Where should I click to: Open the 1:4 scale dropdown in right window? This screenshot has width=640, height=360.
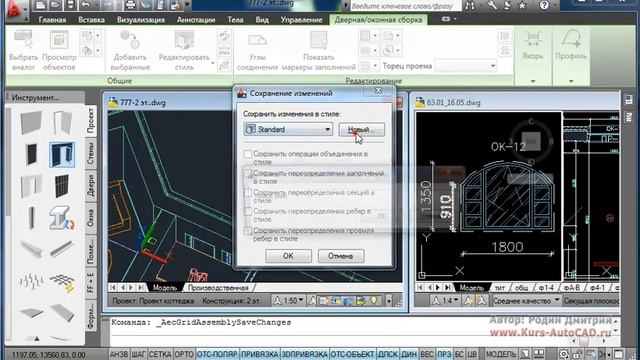446,301
